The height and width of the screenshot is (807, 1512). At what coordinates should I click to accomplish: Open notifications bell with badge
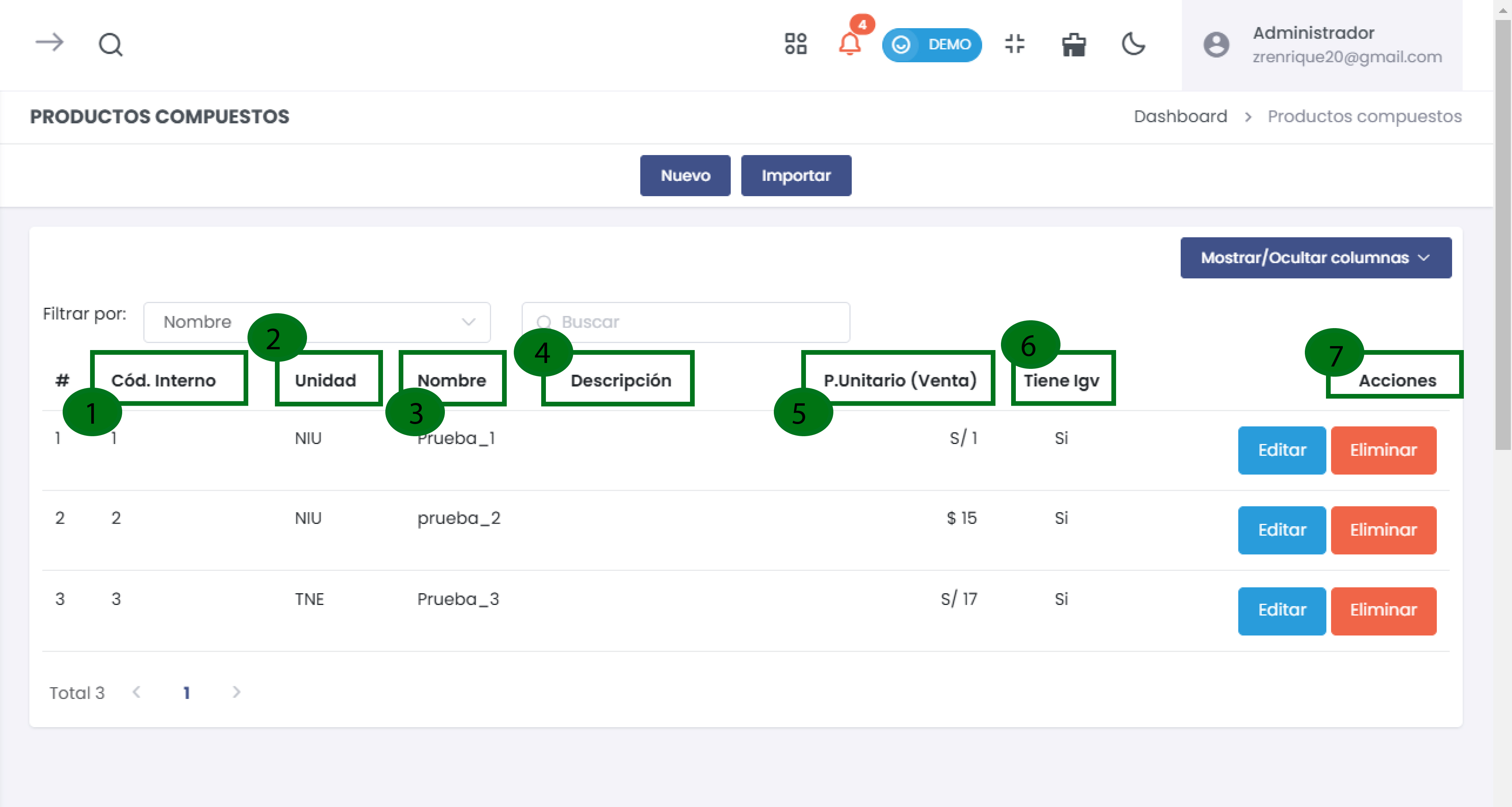tap(849, 44)
